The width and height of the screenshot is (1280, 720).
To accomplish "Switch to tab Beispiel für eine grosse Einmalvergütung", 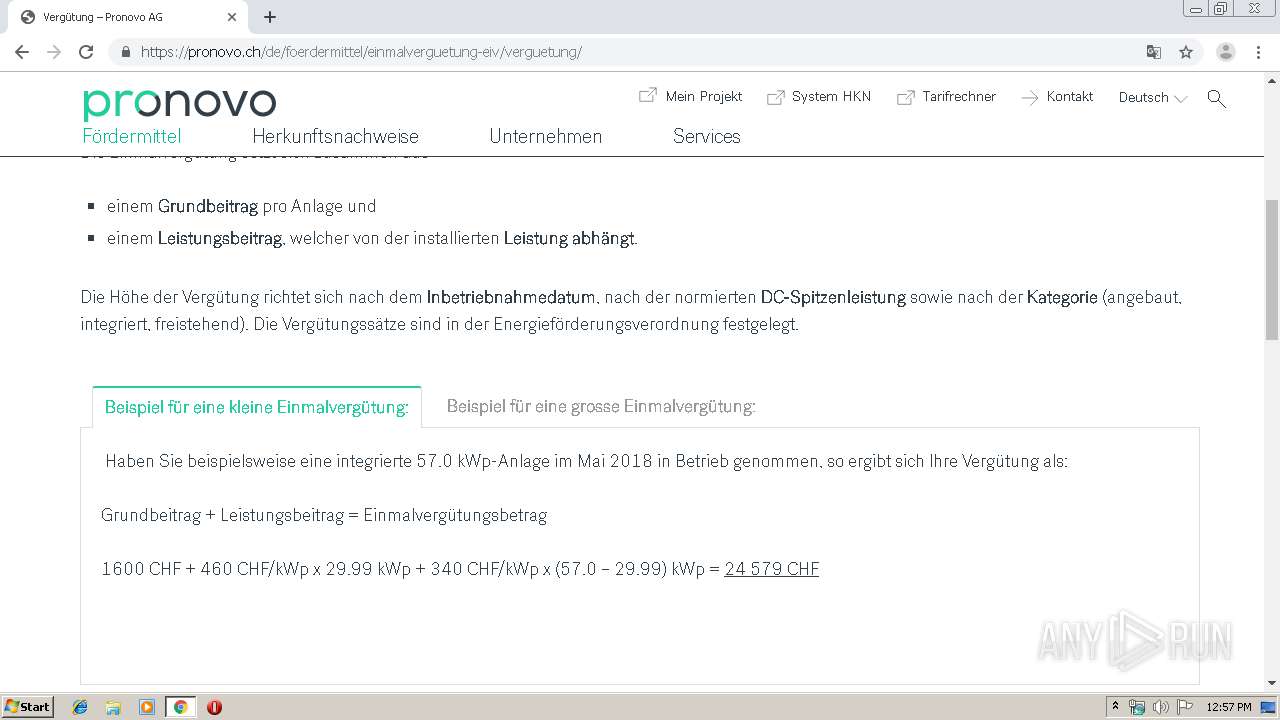I will tap(601, 407).
